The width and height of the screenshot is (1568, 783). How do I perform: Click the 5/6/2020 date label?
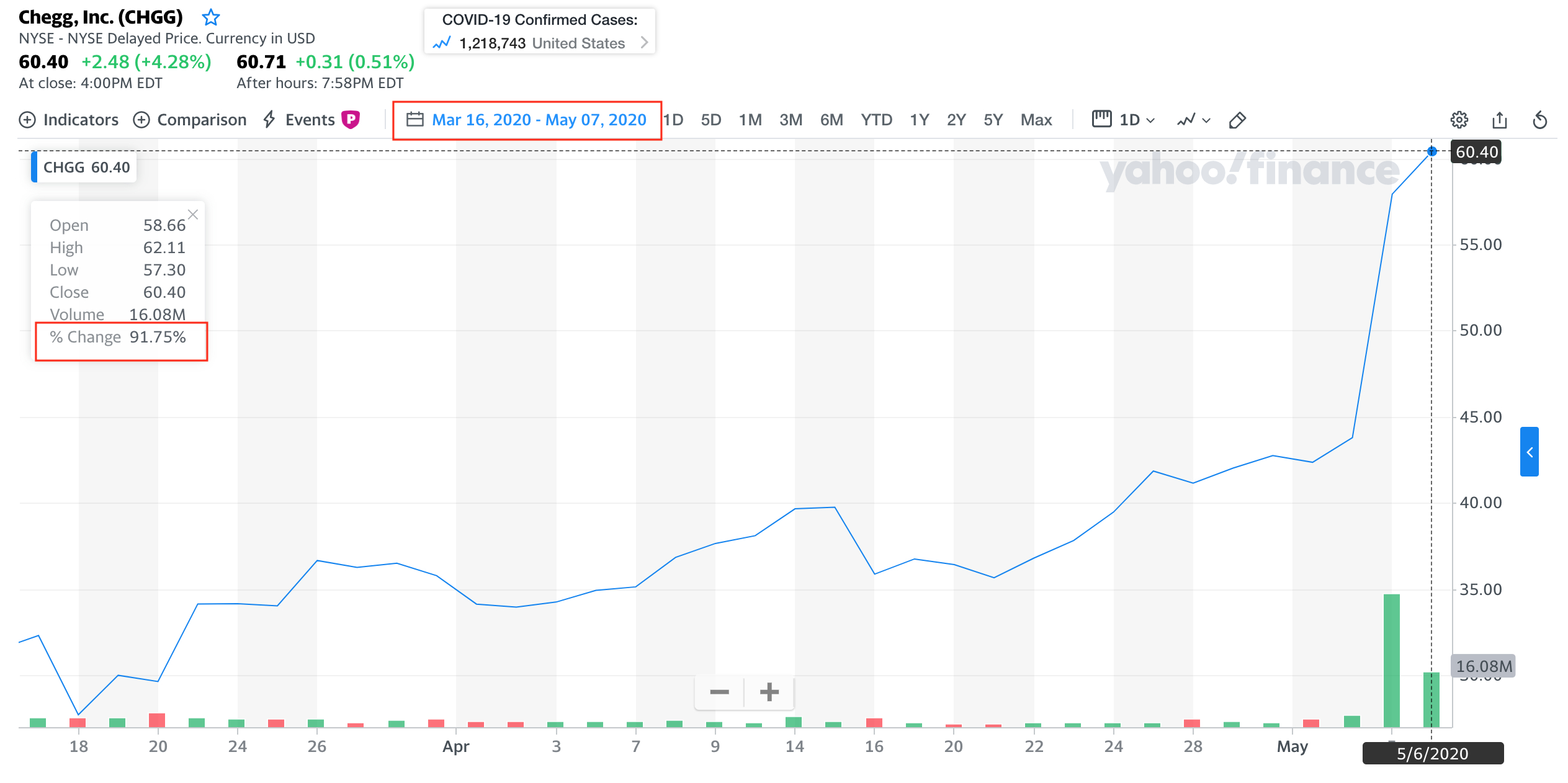[1433, 754]
